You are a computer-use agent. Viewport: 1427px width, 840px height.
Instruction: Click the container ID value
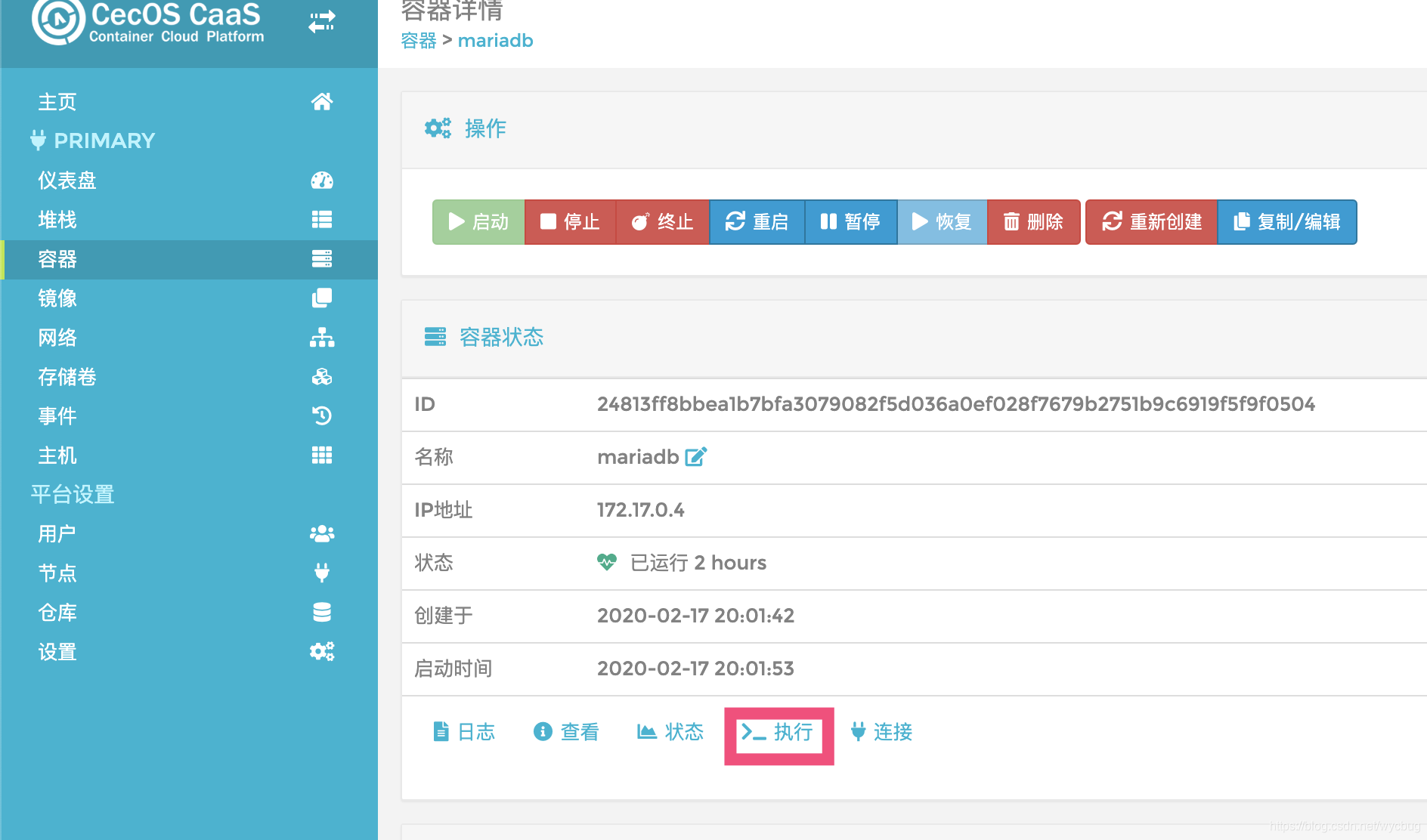(x=956, y=404)
